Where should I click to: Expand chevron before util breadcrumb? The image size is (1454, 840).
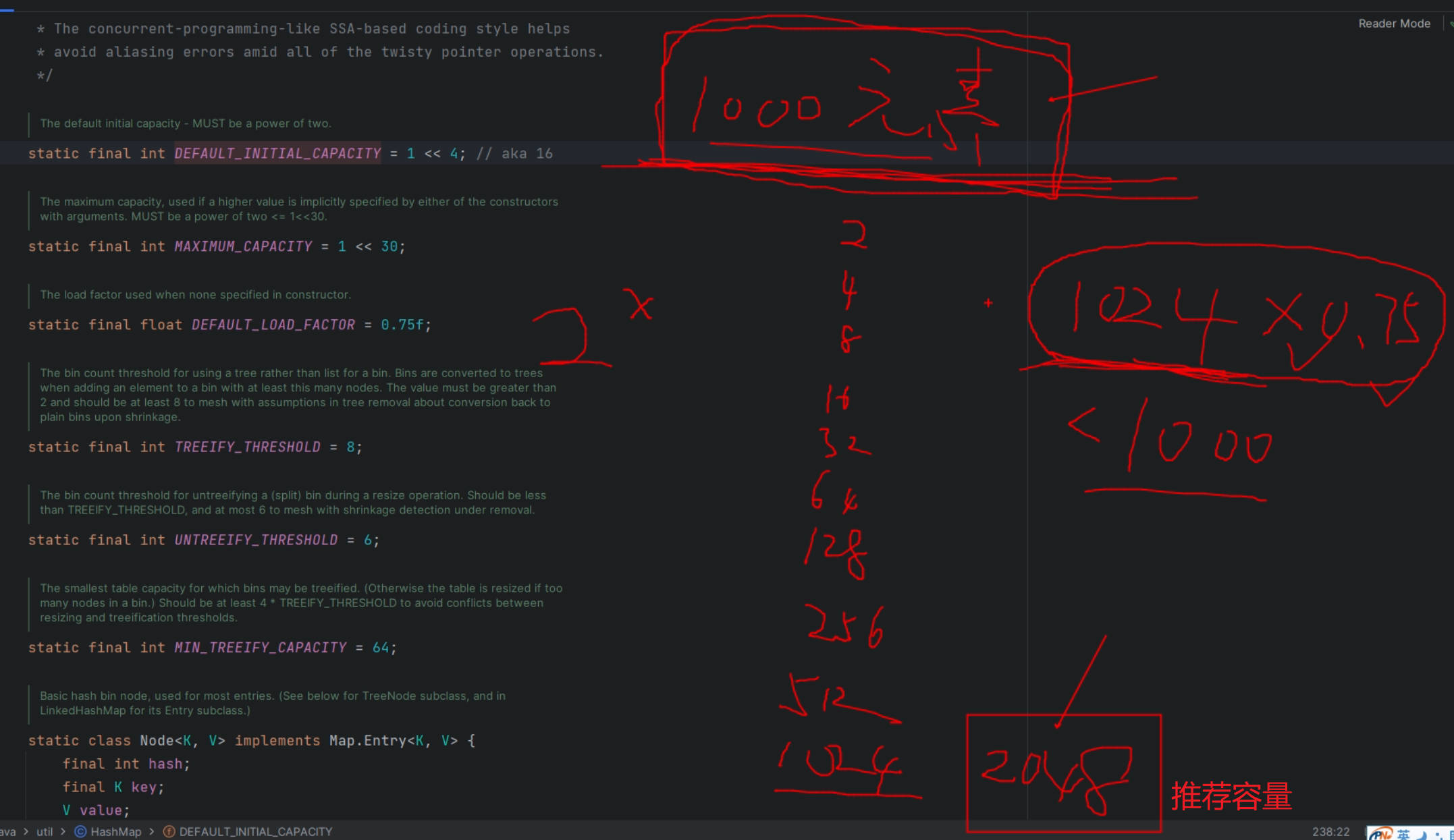pos(26,831)
